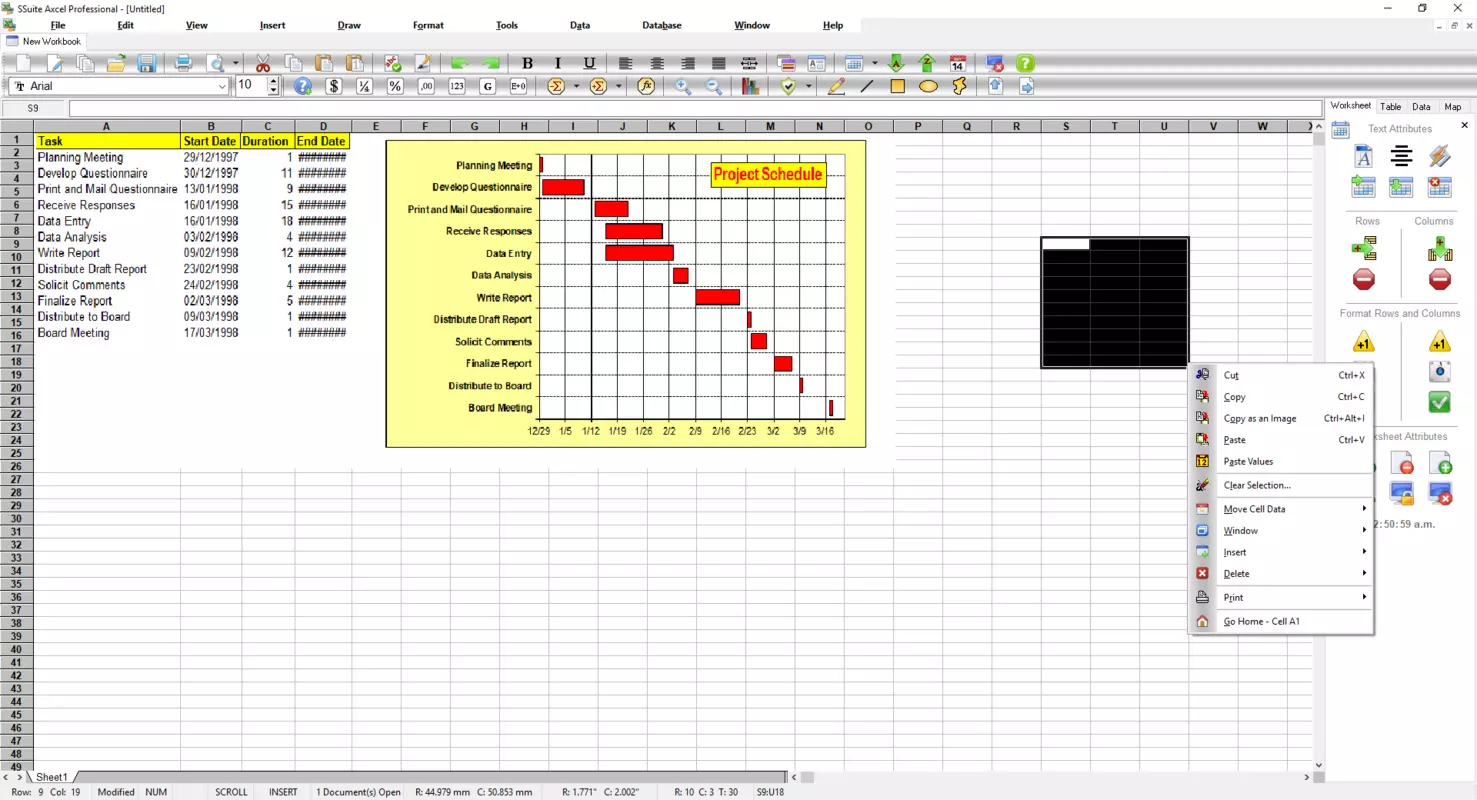Click the scissors Cut icon in toolbar
1477x800 pixels.
point(263,63)
